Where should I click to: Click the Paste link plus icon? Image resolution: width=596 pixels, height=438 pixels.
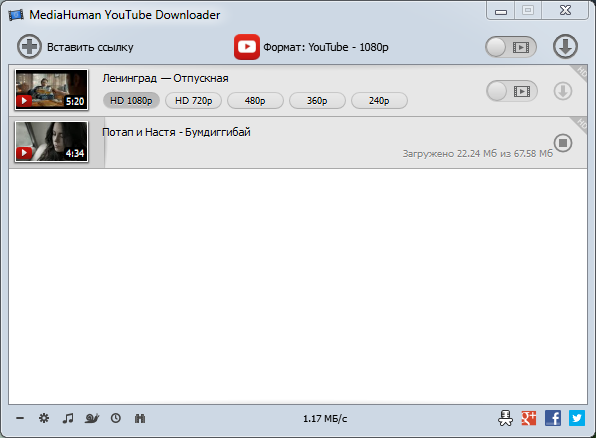29,47
